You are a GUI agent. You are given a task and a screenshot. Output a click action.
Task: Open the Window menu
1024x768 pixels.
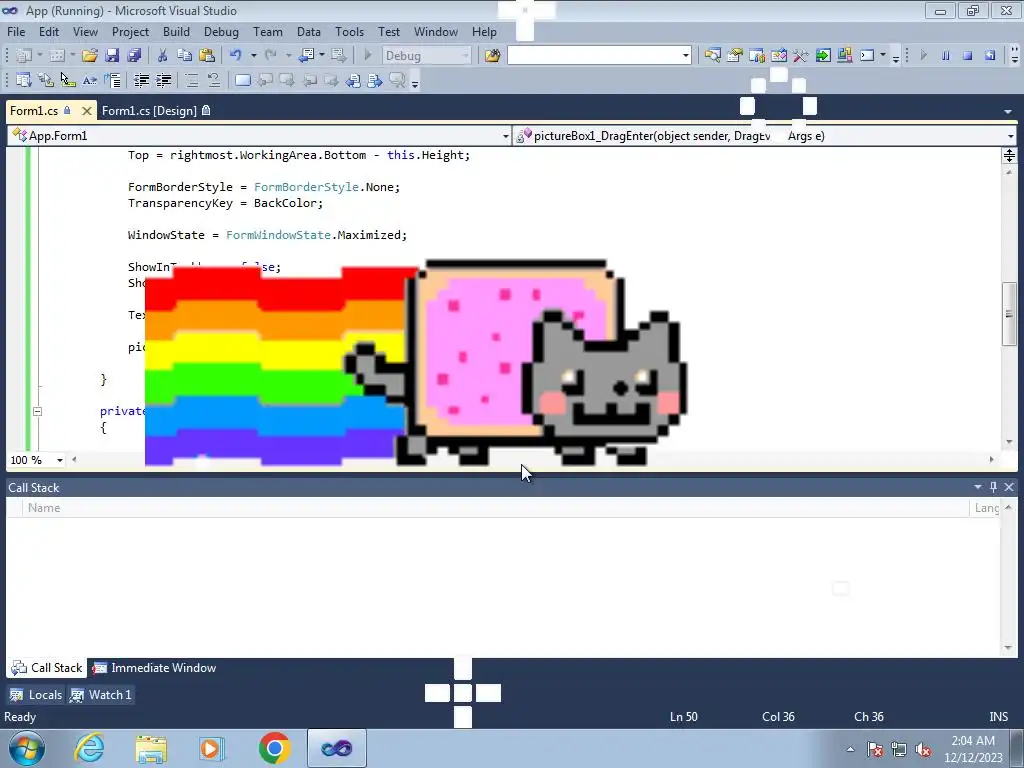coord(436,31)
